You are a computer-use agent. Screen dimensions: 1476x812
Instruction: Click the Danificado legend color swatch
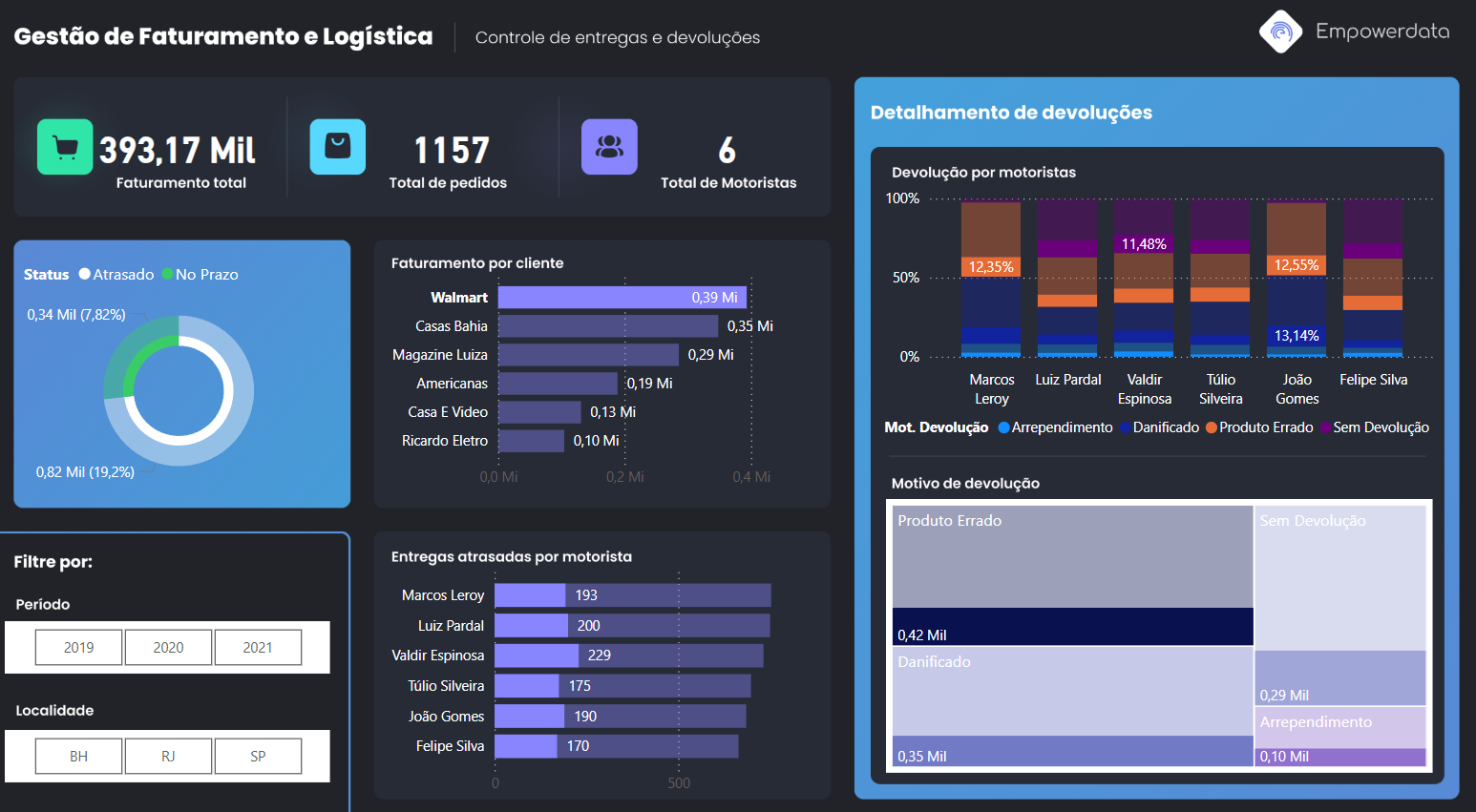click(1126, 427)
